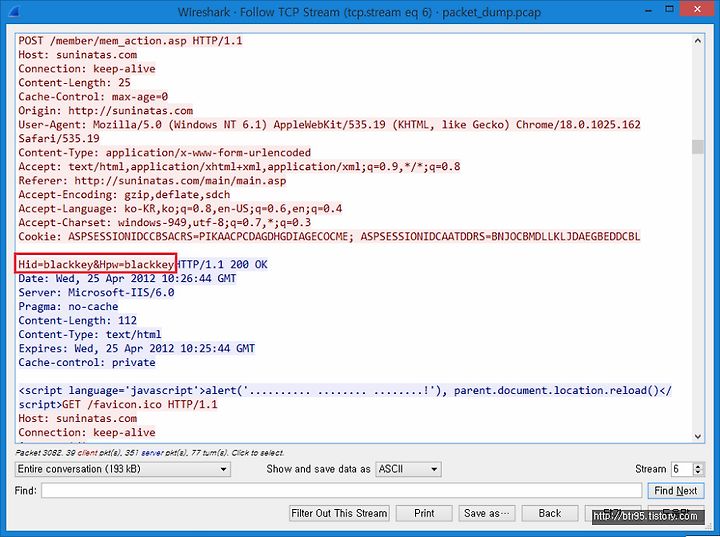Click the vertical scrollbar thumb

click(x=698, y=147)
